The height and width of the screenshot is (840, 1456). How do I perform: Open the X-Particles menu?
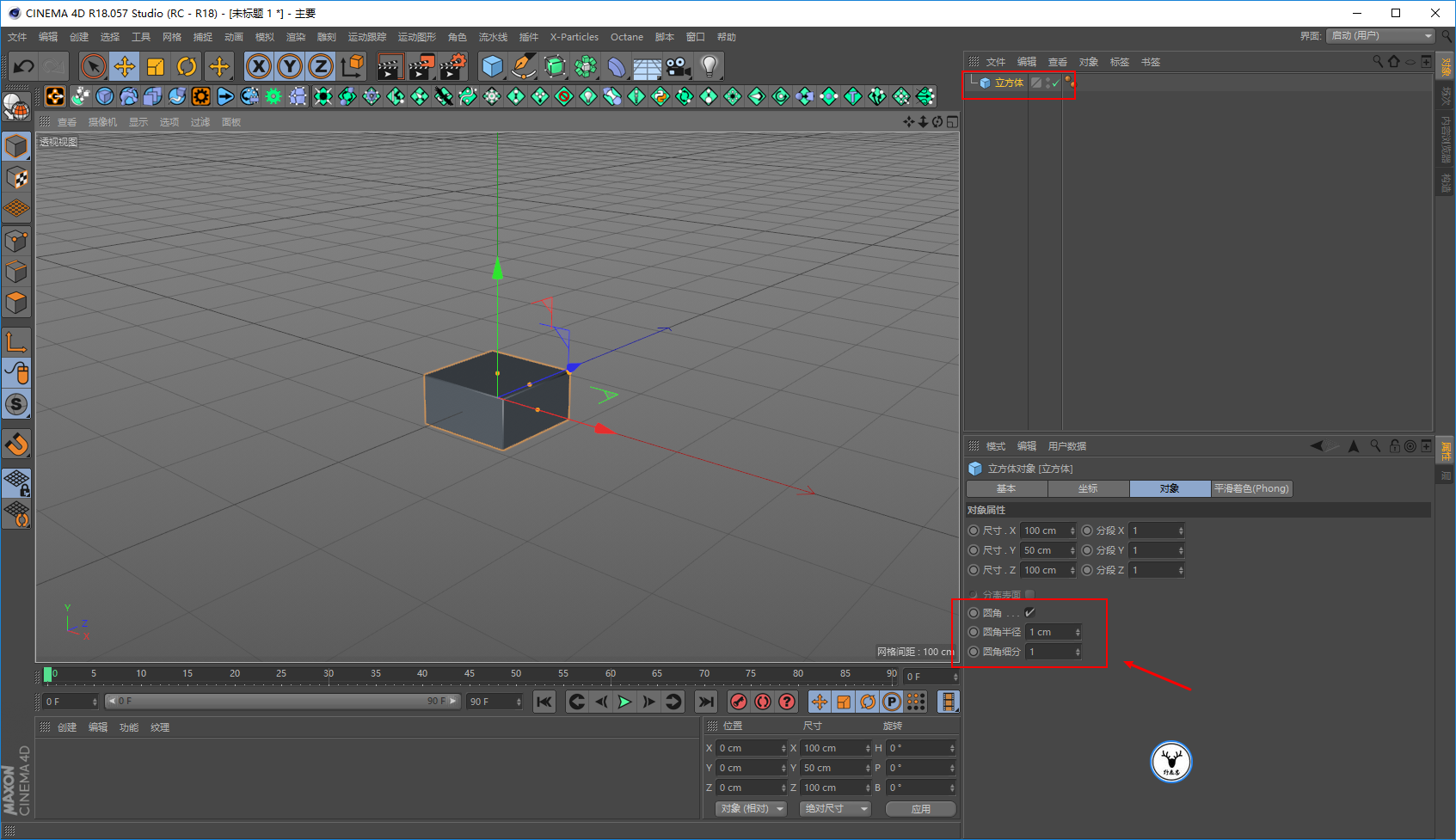pyautogui.click(x=574, y=37)
